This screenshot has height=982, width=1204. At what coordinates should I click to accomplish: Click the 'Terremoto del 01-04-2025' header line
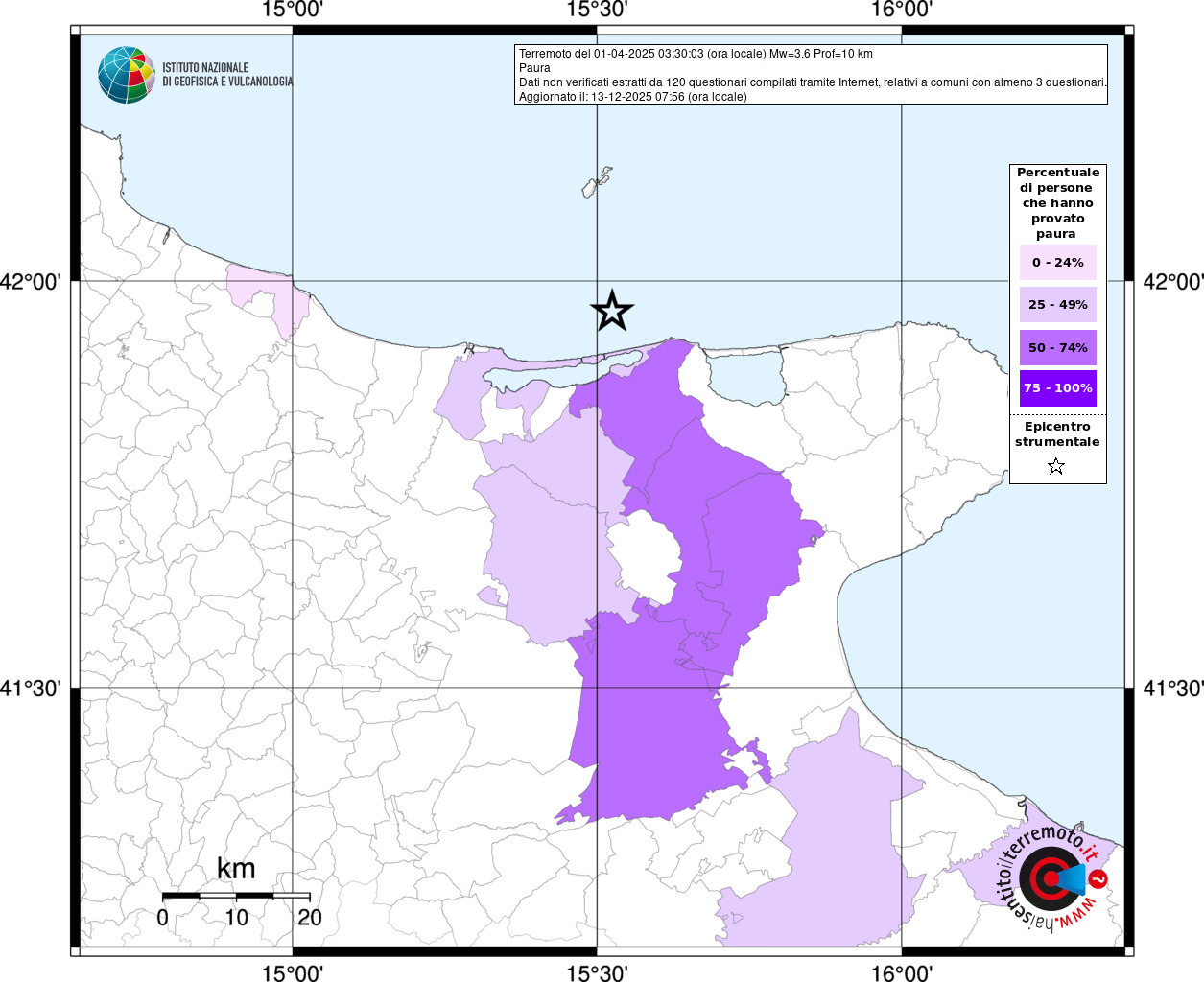point(696,54)
